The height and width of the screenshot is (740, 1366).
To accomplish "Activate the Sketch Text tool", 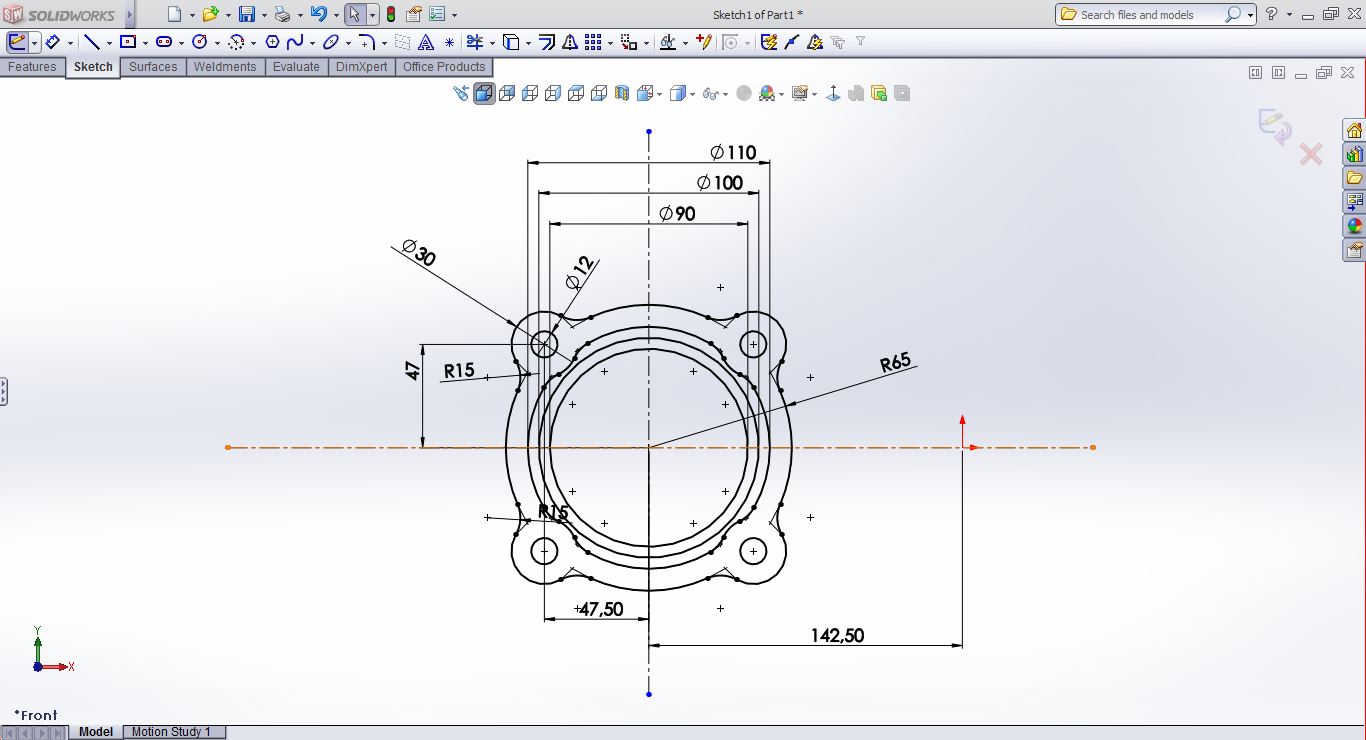I will tap(427, 41).
